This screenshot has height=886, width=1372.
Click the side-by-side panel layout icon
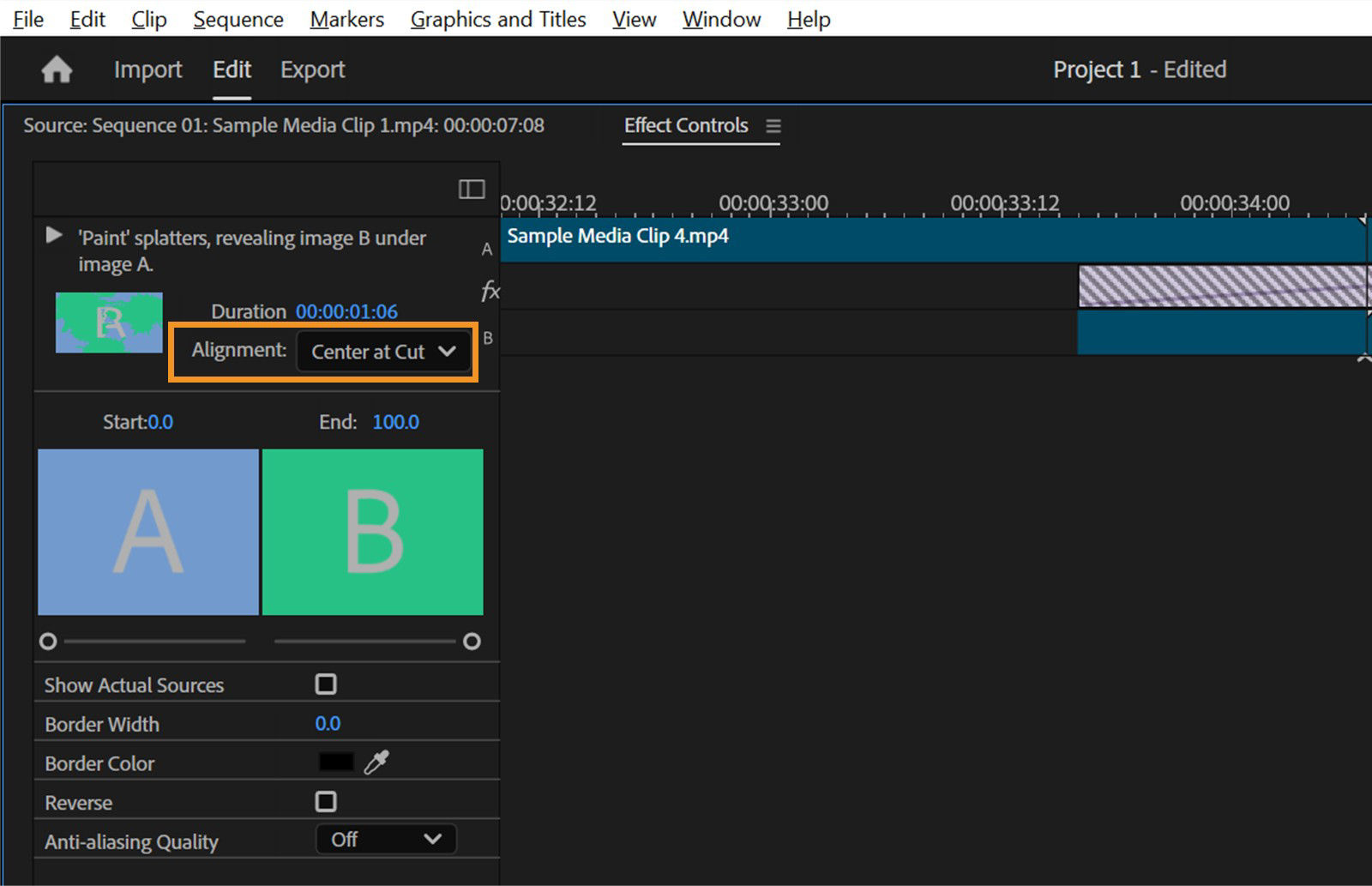[472, 189]
